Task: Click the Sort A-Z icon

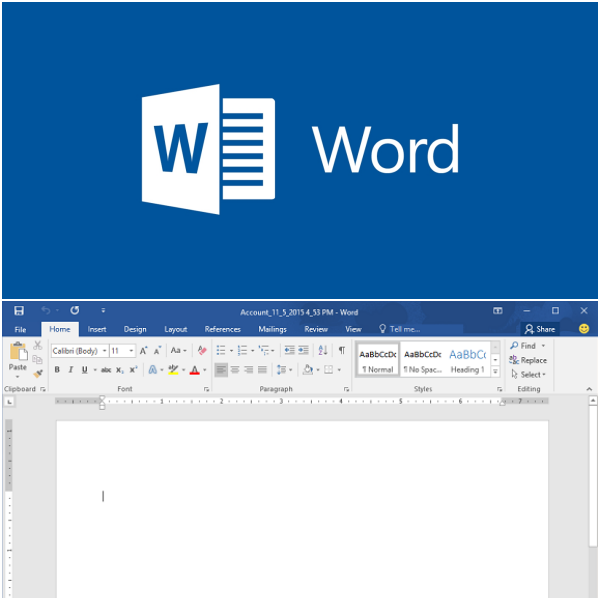Action: 323,350
